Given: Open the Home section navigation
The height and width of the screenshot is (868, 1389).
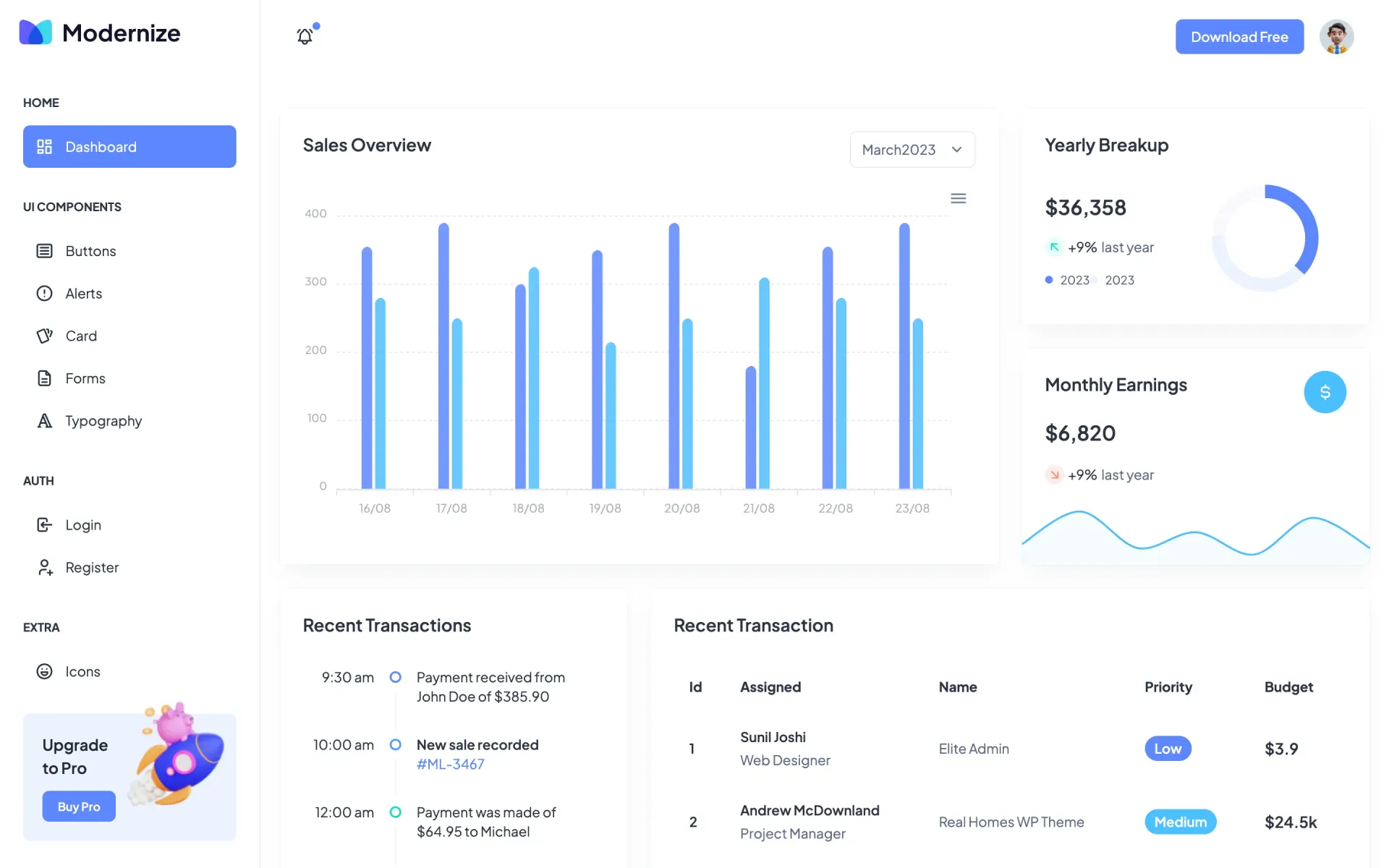Looking at the screenshot, I should 41,102.
